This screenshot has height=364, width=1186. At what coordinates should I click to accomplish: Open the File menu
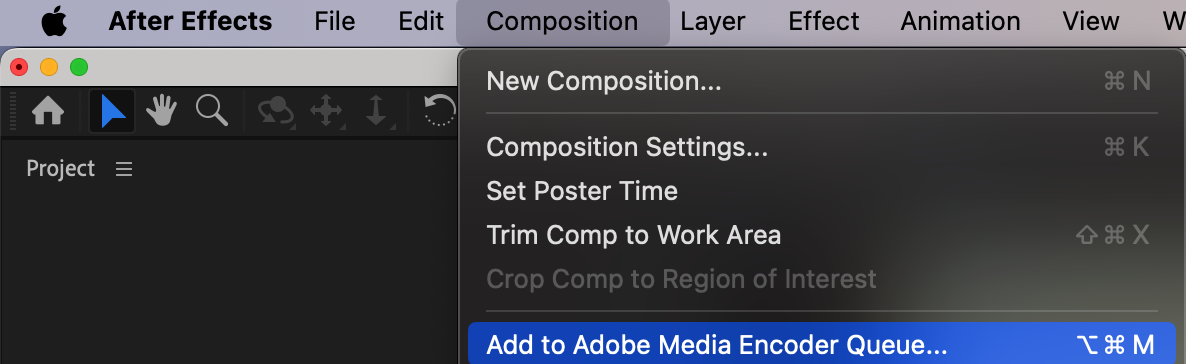pyautogui.click(x=334, y=21)
